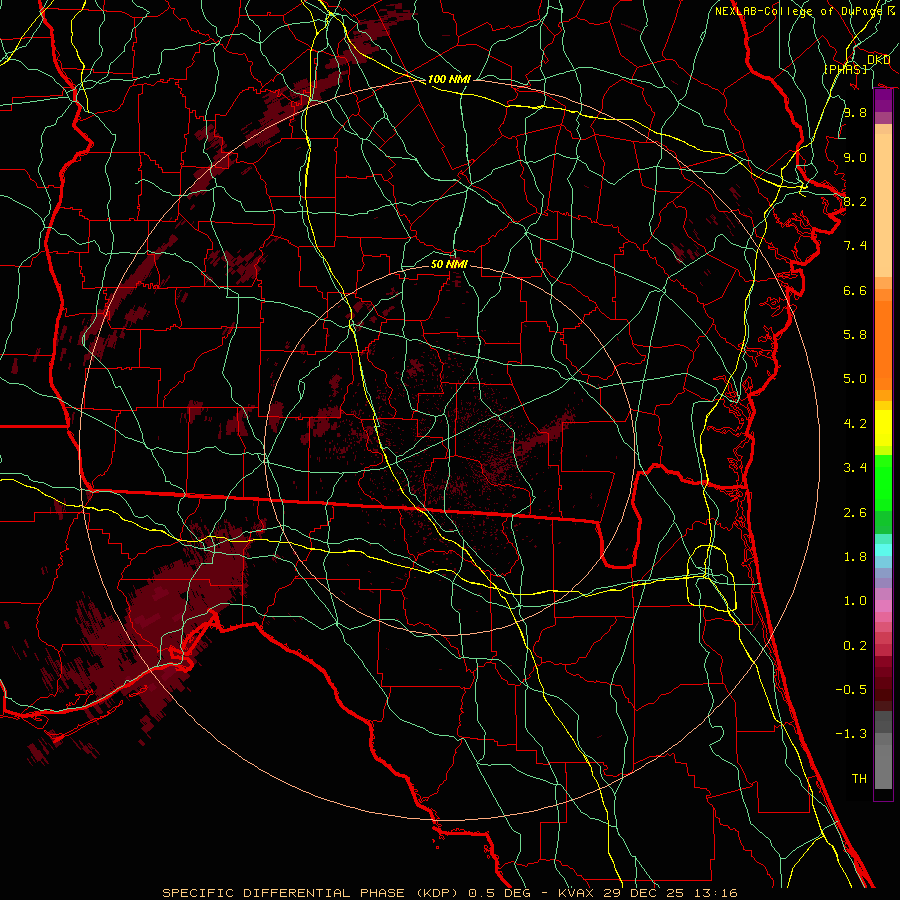Pick the cyan color band near 1.8
This screenshot has width=900, height=900.
click(x=883, y=548)
